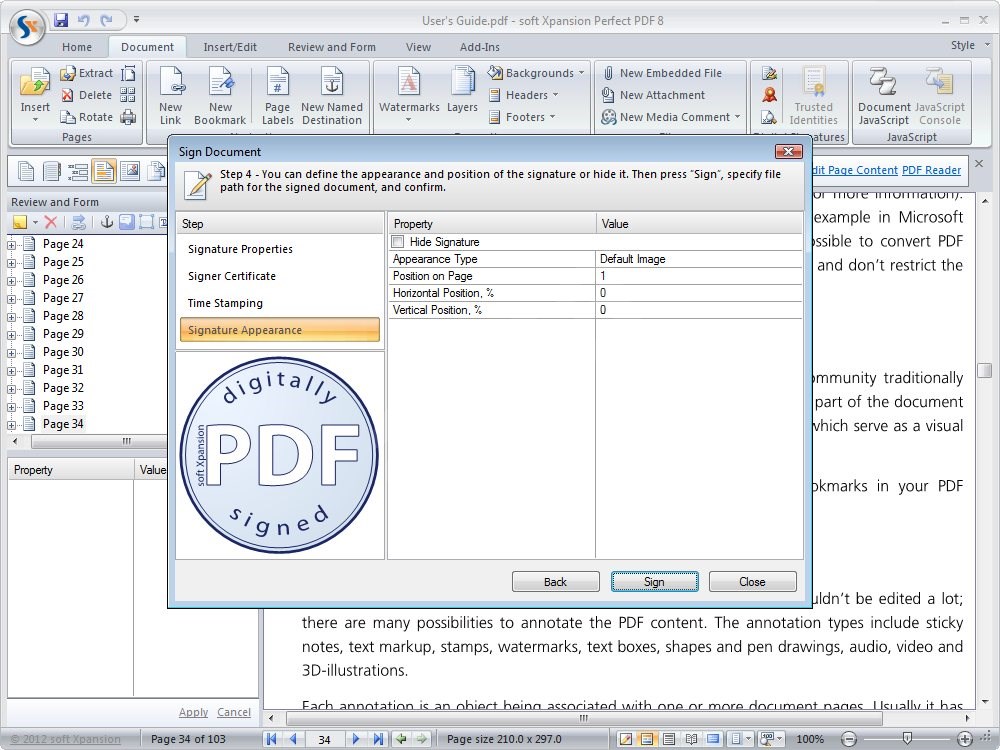Click the yellow sticky note icon
This screenshot has width=1000, height=750.
click(20, 222)
